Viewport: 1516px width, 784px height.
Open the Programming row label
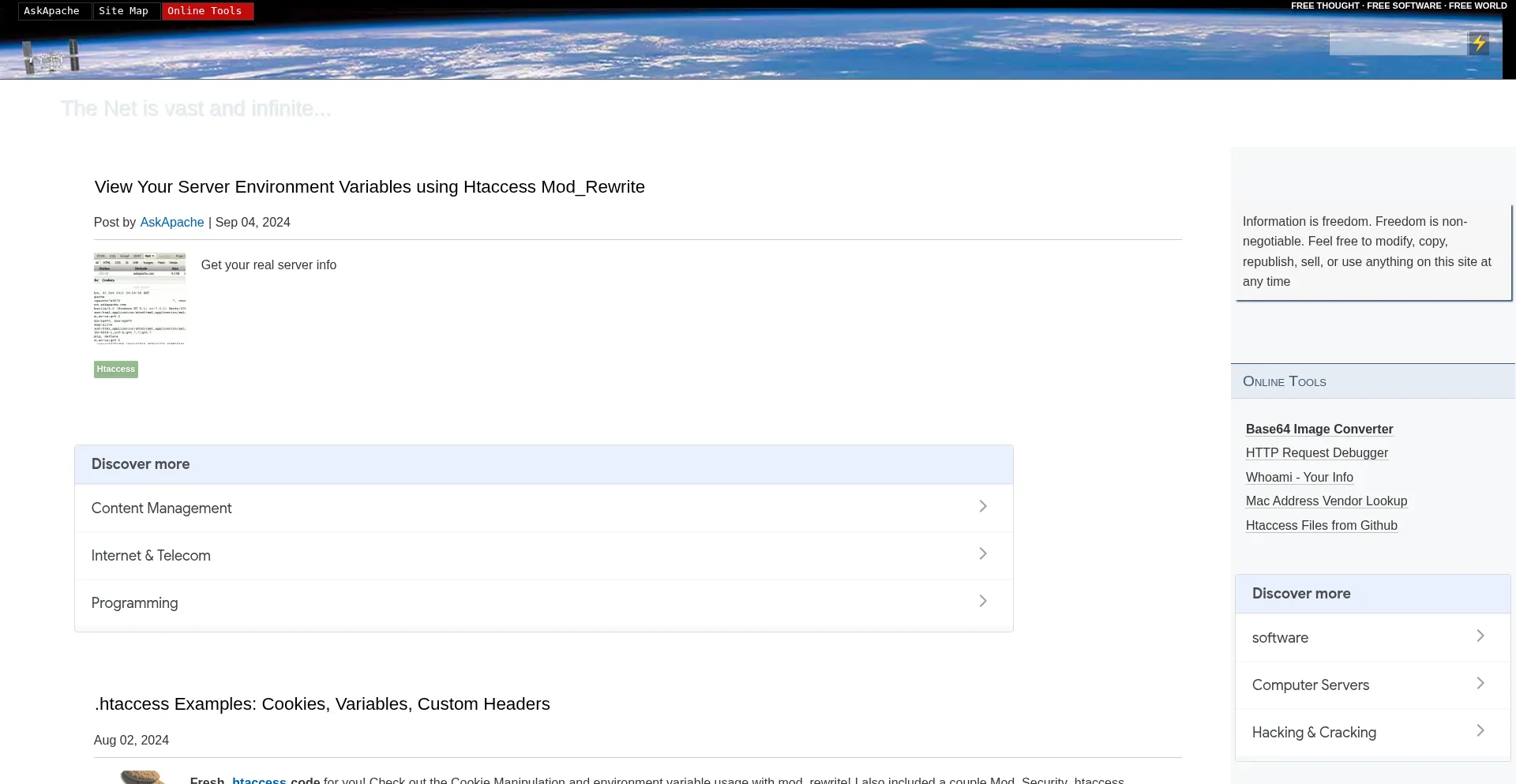[135, 603]
